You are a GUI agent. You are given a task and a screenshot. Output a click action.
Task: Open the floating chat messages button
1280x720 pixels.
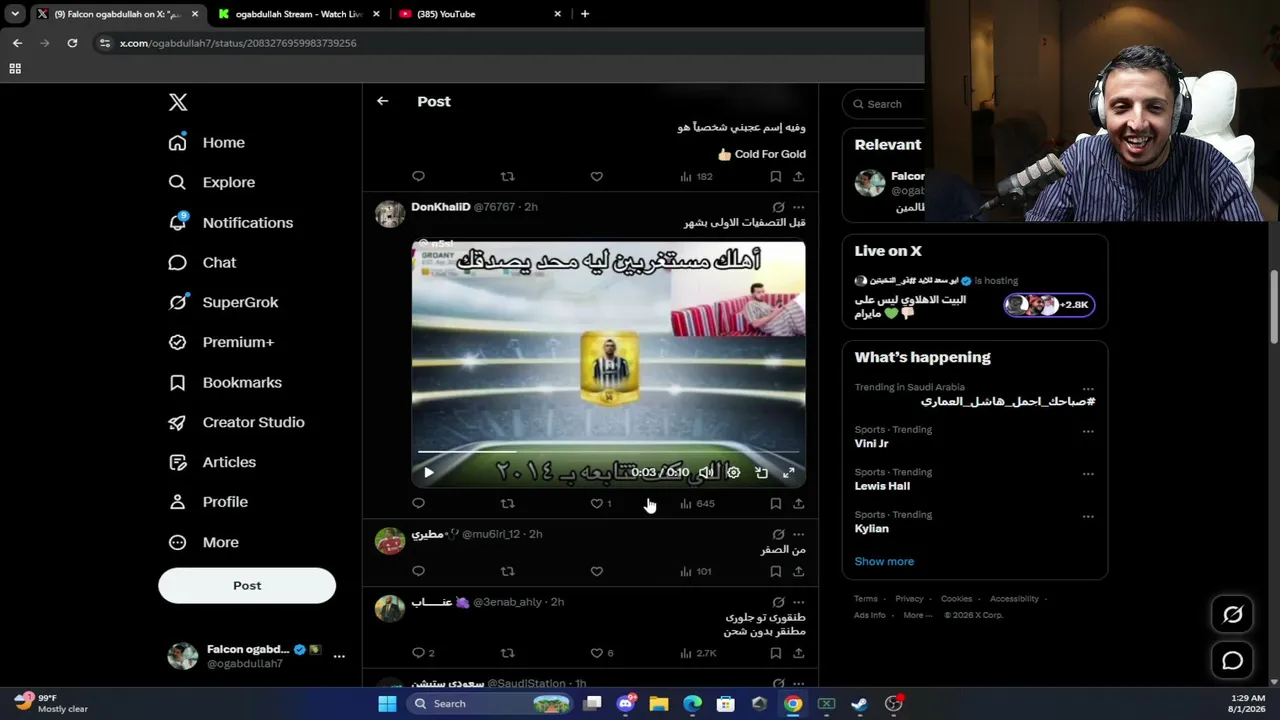1232,661
